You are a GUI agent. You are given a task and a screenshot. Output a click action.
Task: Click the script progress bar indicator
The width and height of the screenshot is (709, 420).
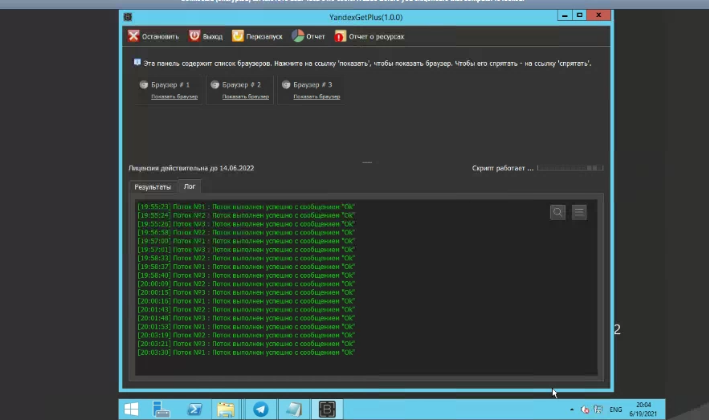pos(570,168)
